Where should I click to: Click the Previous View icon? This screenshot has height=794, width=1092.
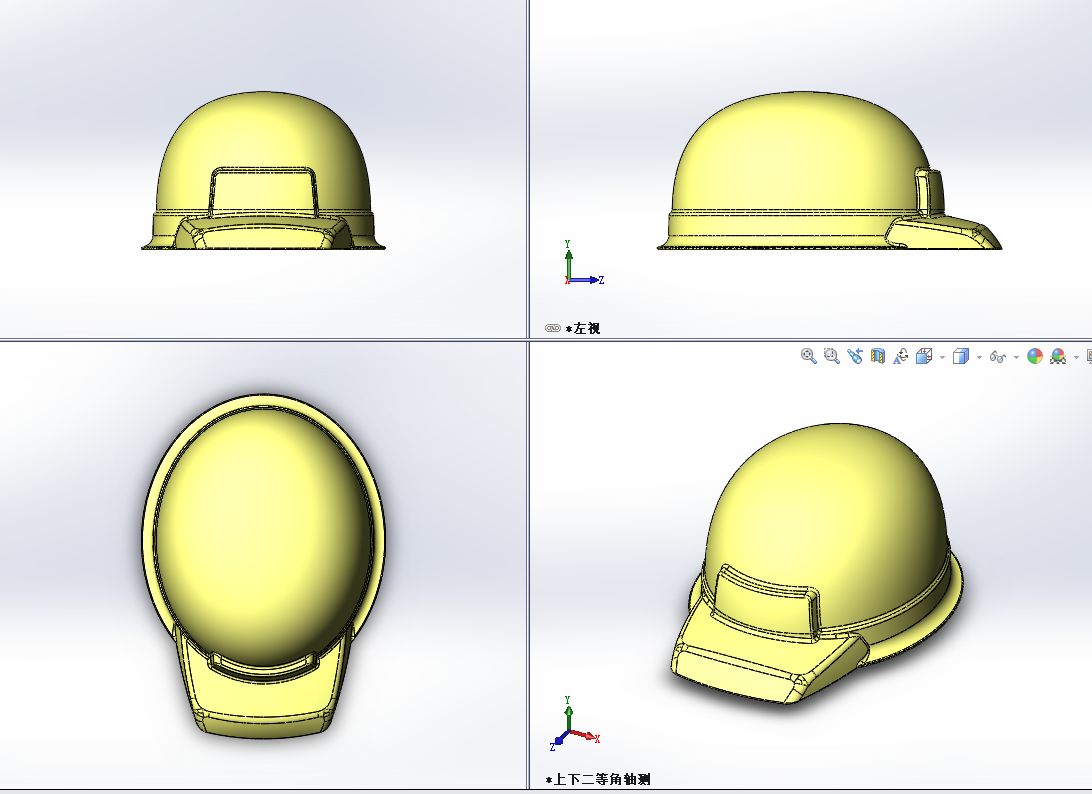(x=855, y=356)
